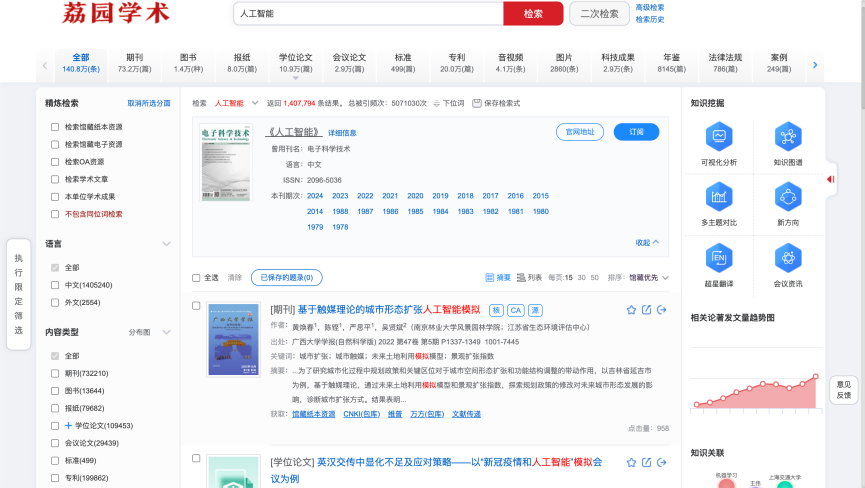Check 检索馆藏电子资源 checkbox
The image size is (865, 488).
[x=55, y=144]
